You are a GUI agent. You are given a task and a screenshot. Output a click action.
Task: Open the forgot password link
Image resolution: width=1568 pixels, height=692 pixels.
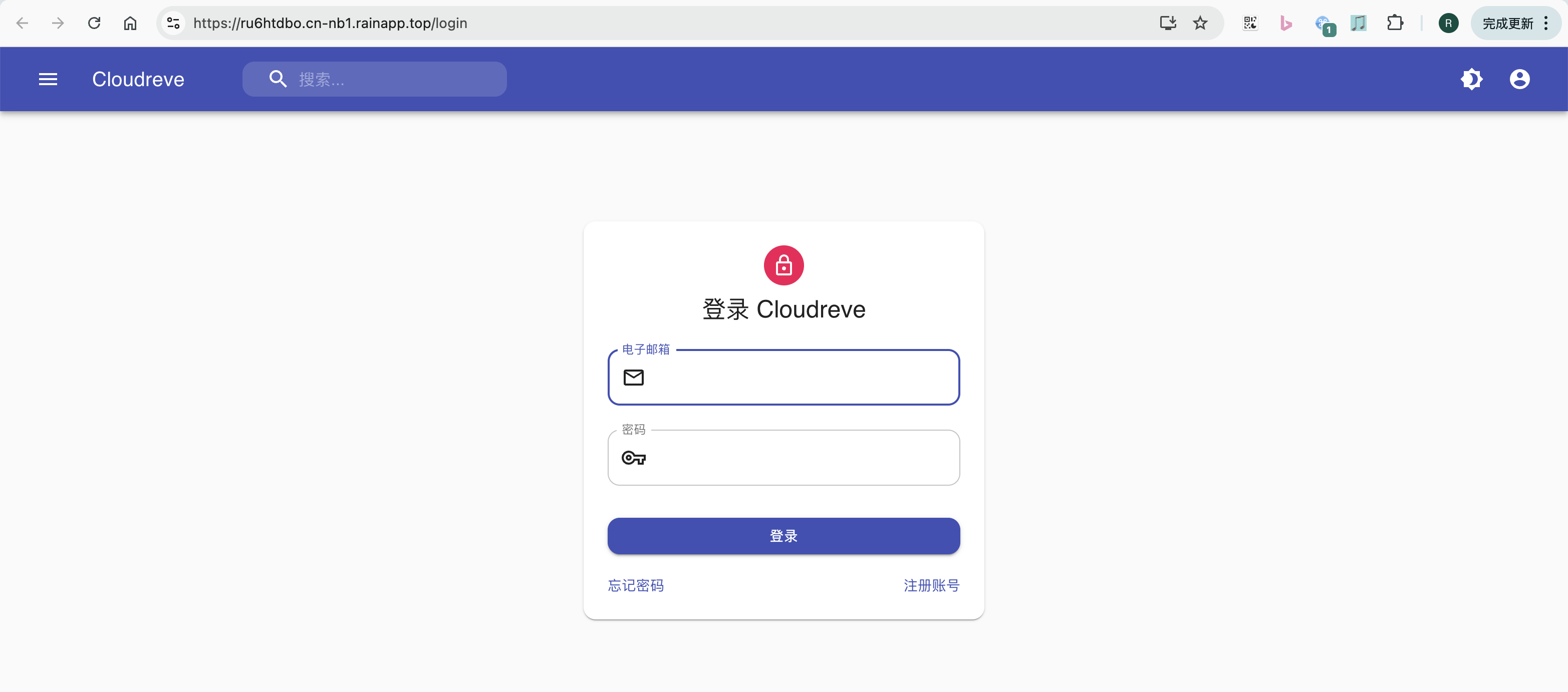click(636, 585)
